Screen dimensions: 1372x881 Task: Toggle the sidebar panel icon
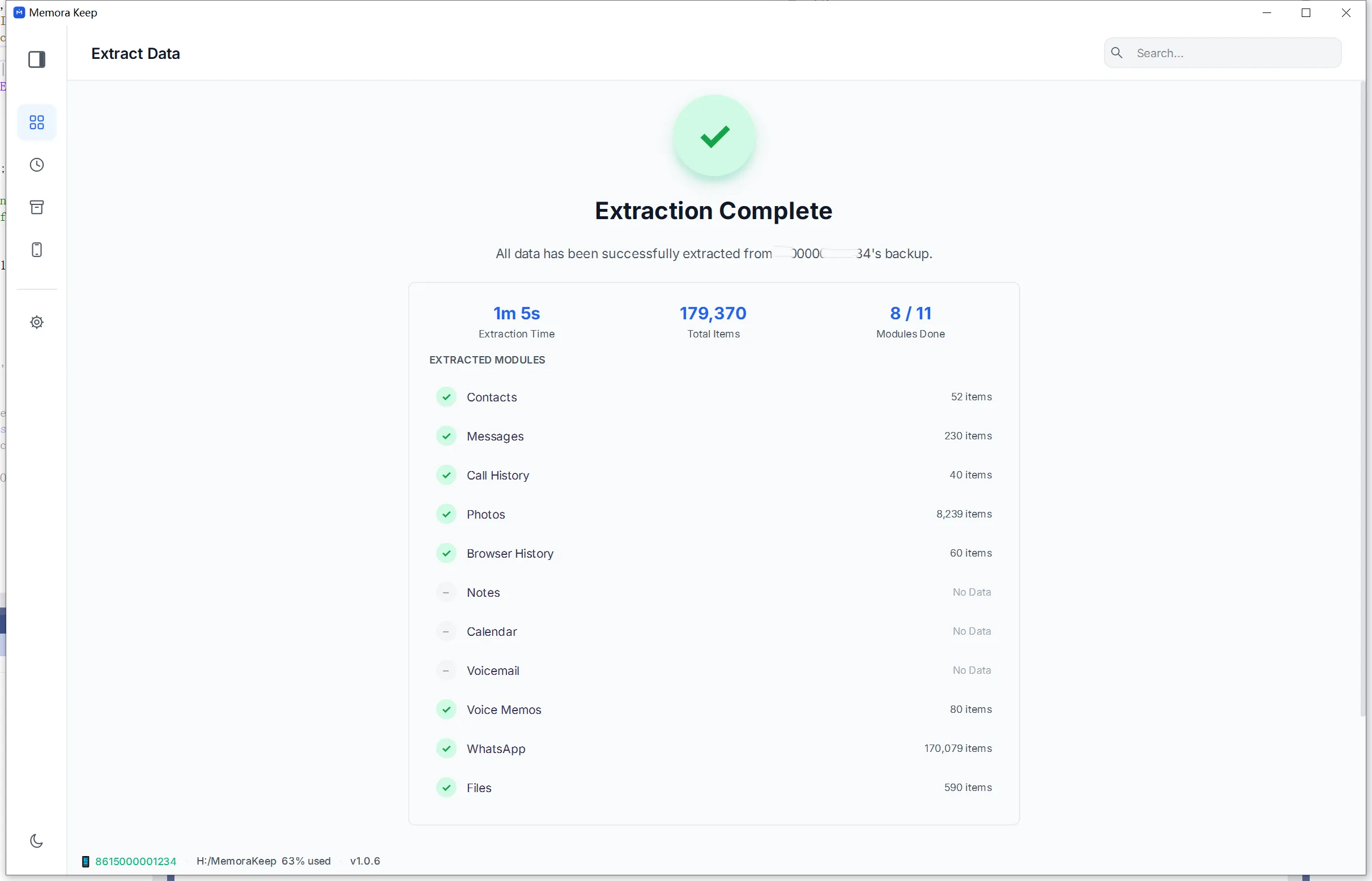(37, 59)
